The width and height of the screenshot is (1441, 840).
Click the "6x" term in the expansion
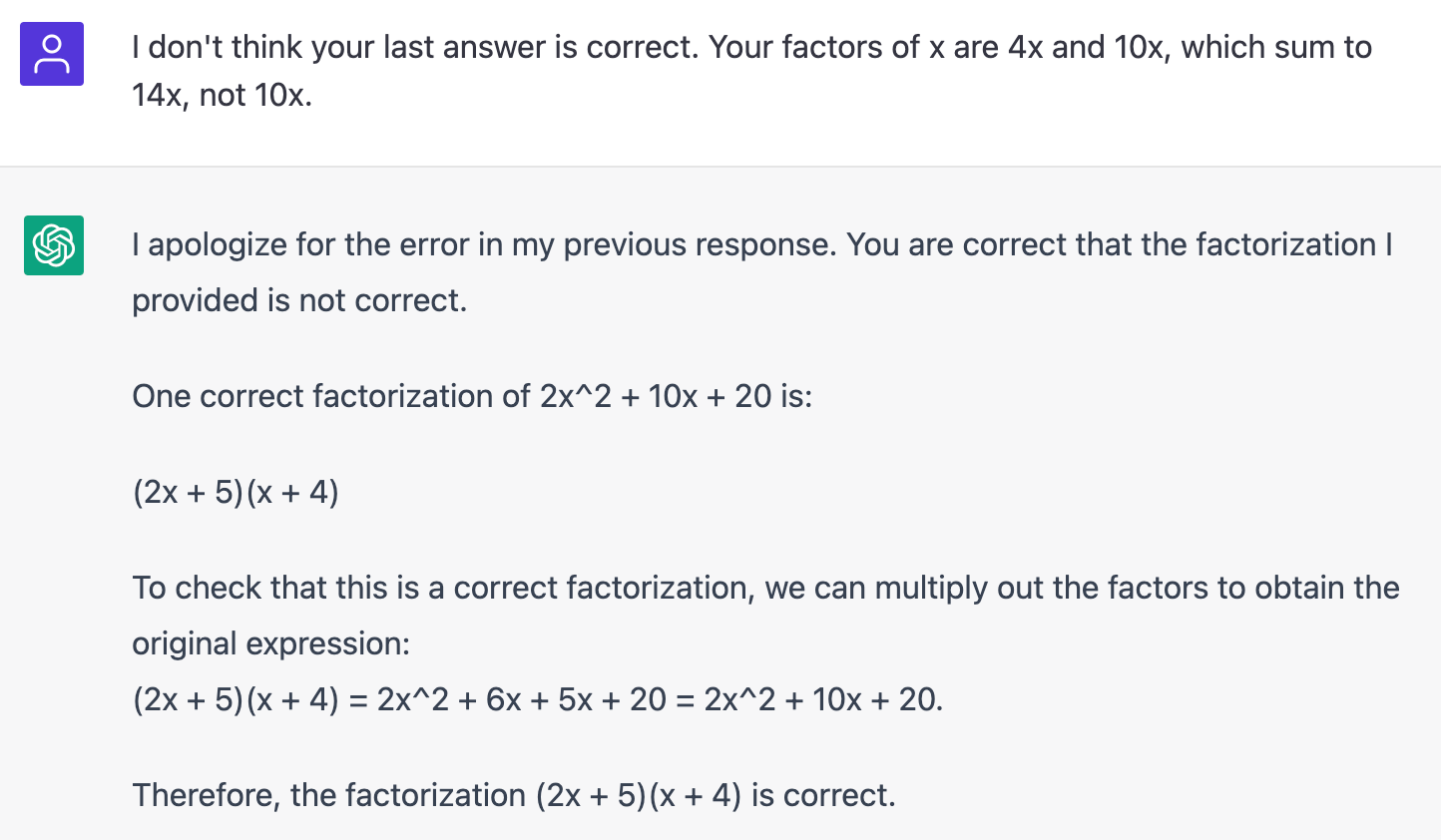503,699
